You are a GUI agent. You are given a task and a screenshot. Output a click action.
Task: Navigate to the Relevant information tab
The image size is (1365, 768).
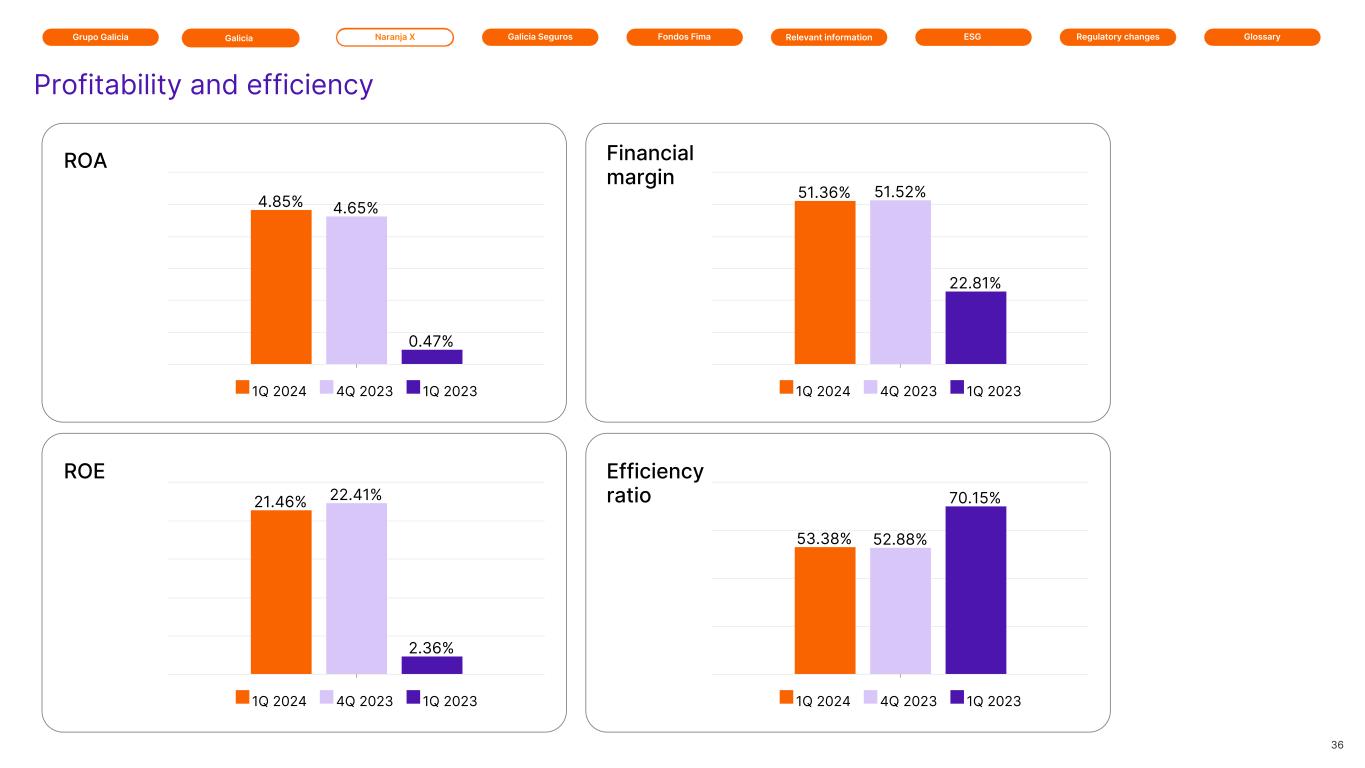coord(829,38)
